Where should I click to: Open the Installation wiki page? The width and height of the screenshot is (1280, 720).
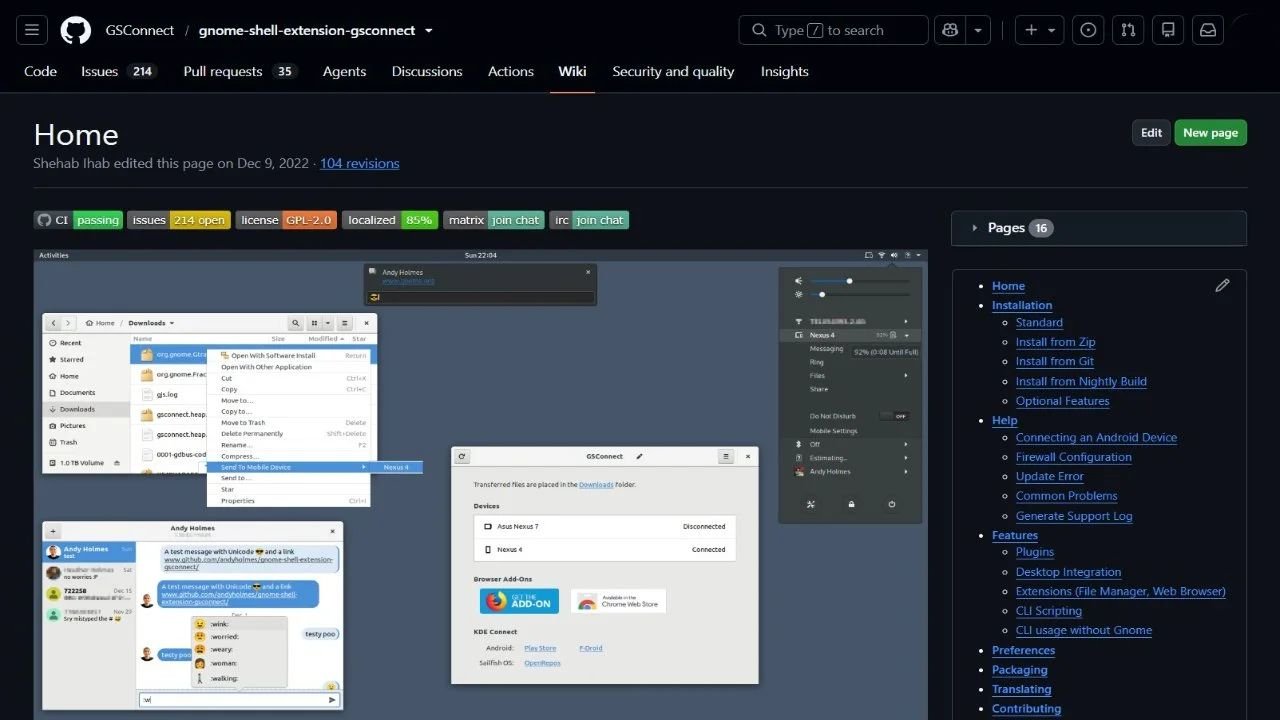pyautogui.click(x=1022, y=305)
